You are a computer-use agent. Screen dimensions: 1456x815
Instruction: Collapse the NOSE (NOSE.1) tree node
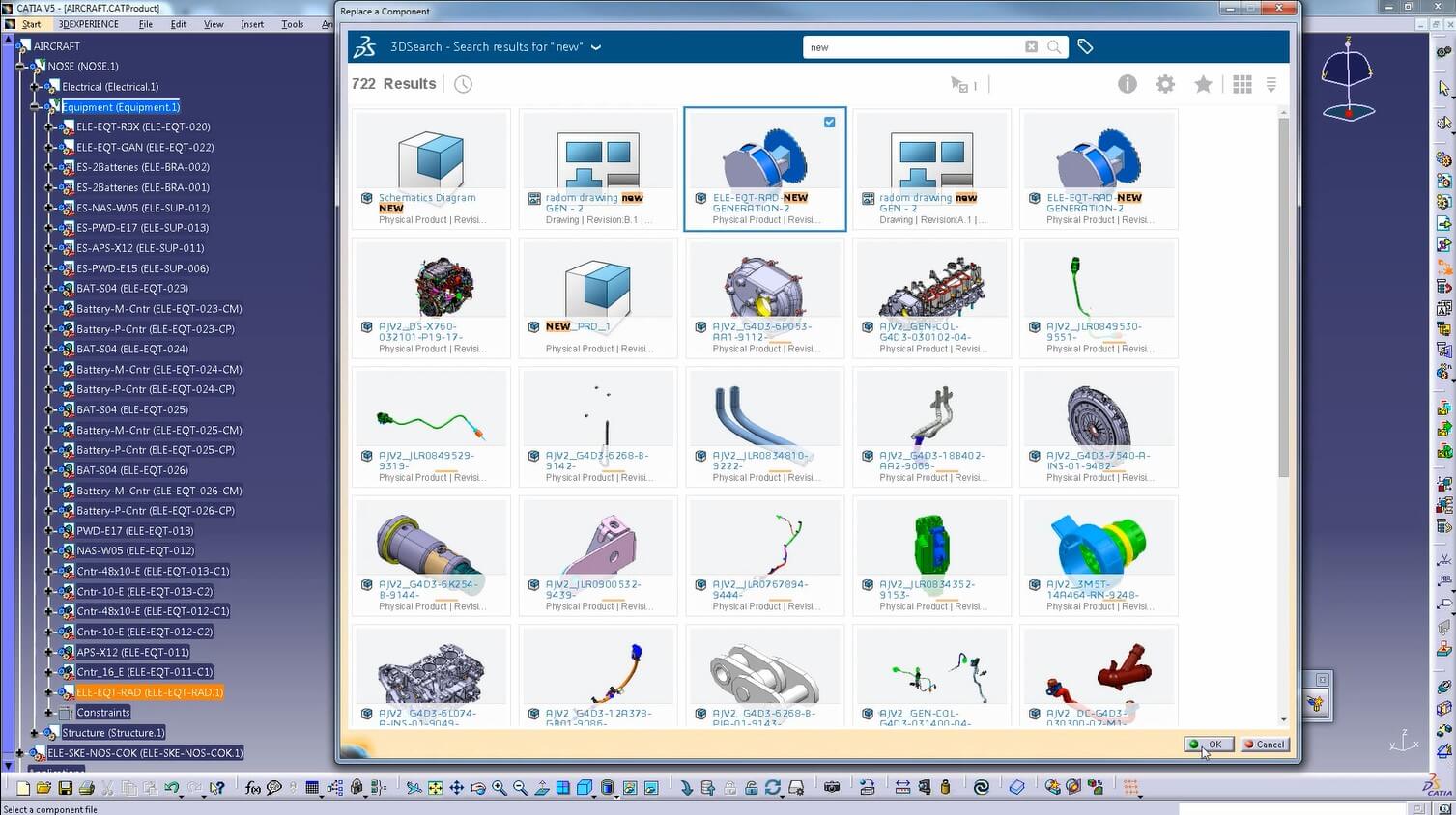20,67
